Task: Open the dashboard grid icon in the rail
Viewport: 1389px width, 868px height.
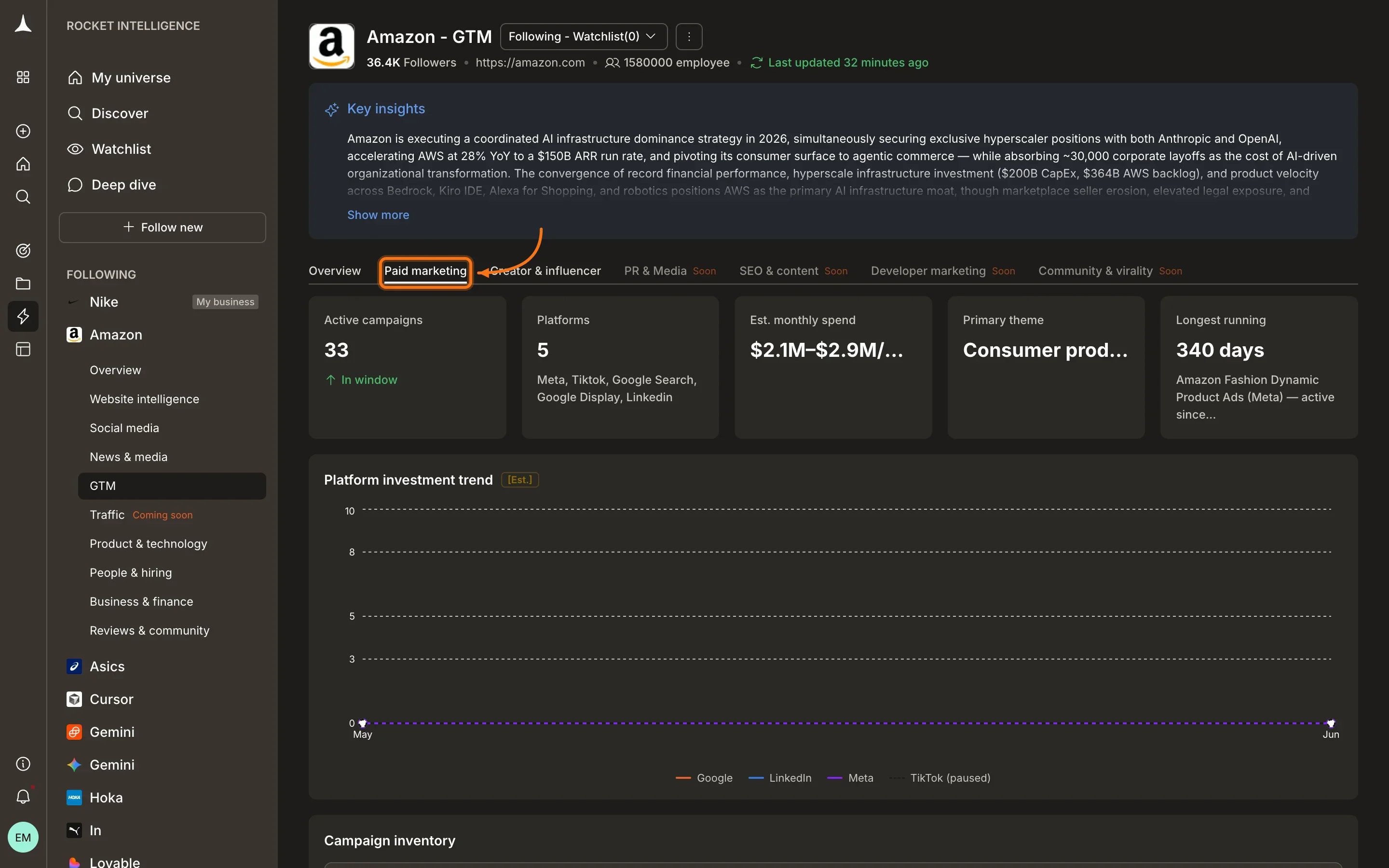Action: click(23, 77)
